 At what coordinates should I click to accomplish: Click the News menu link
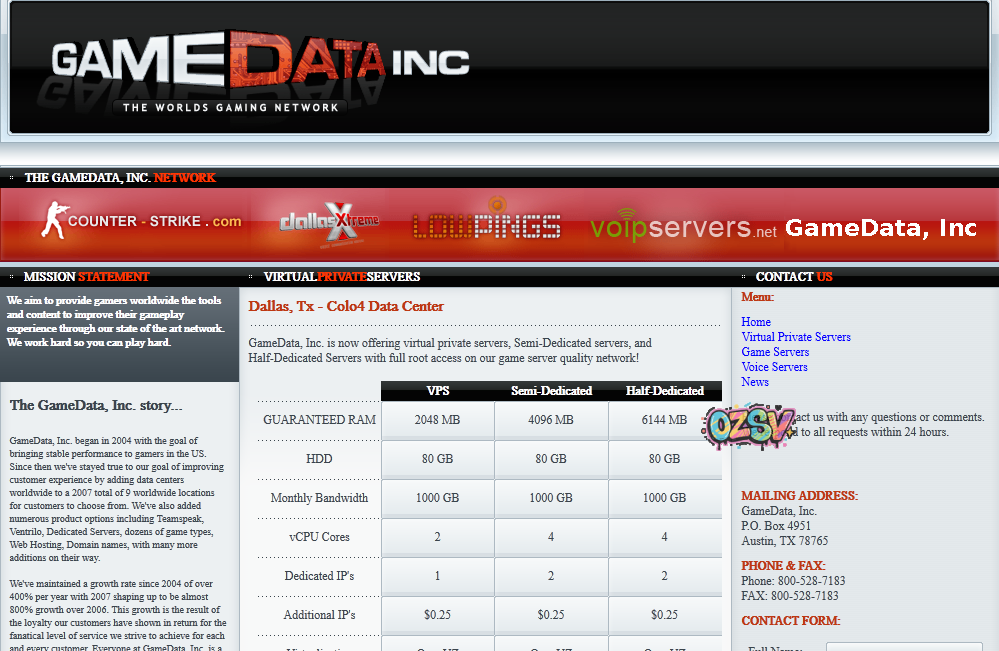tap(755, 381)
